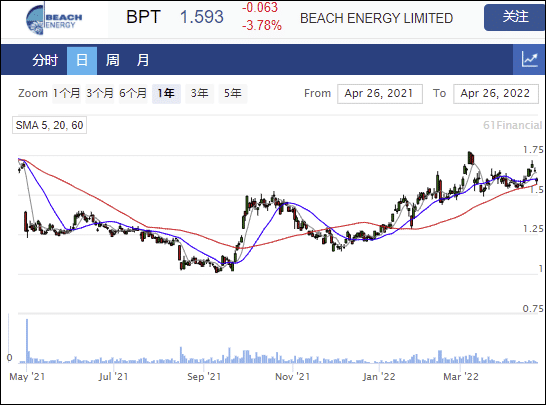Click the May '21 axis label

(27, 376)
